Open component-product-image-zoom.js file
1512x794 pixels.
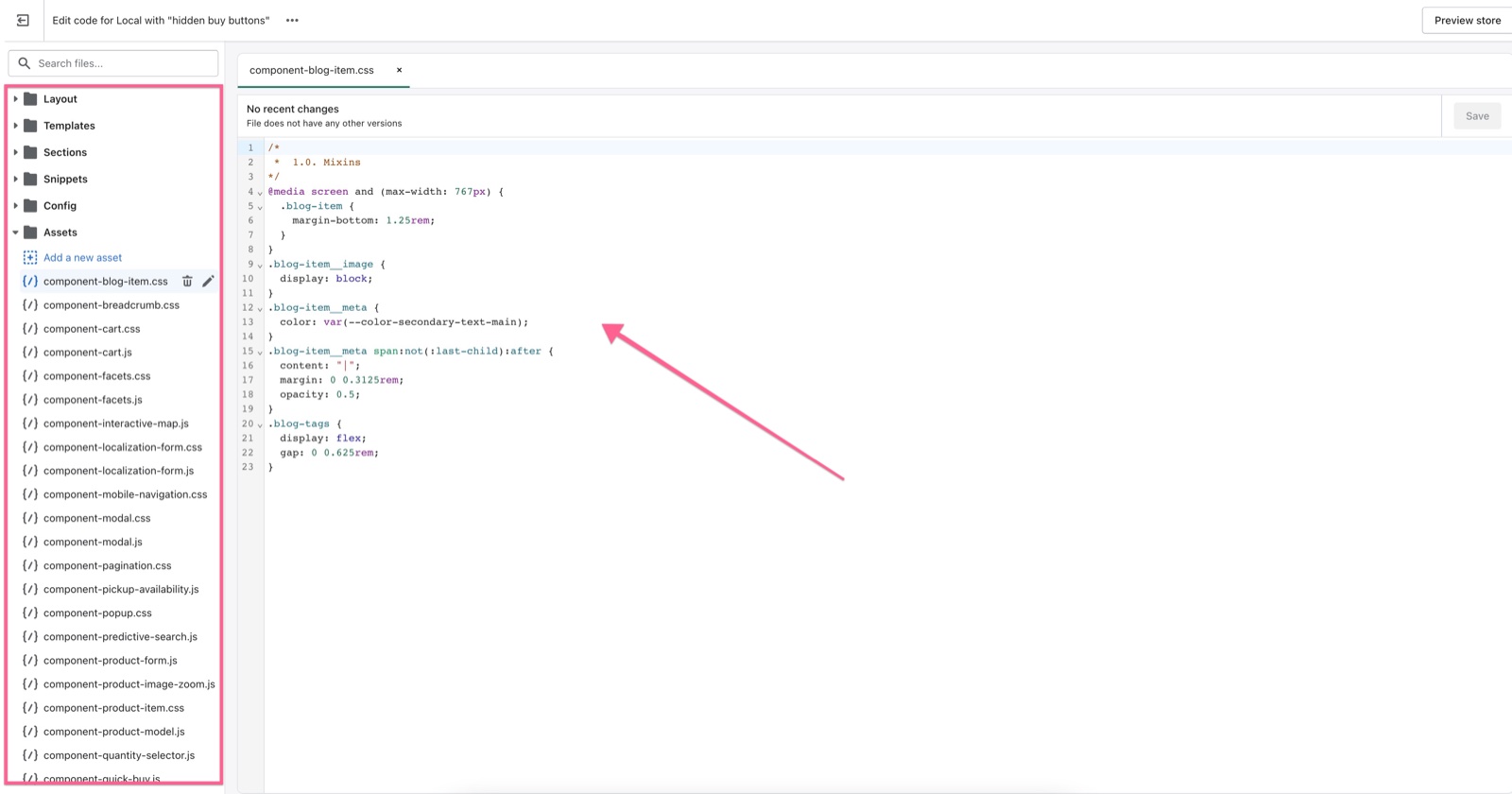click(129, 684)
